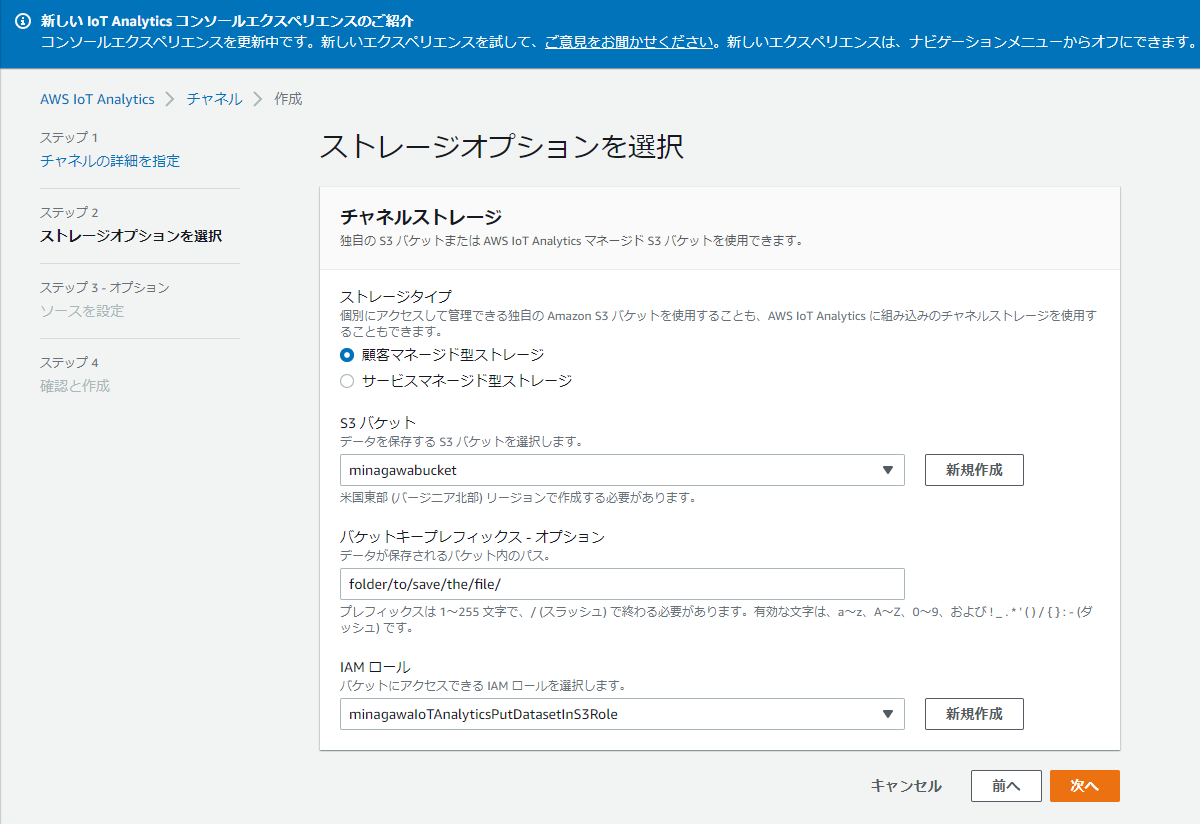Click 新規作成 next to IAM role
1200x824 pixels.
pyautogui.click(x=974, y=714)
